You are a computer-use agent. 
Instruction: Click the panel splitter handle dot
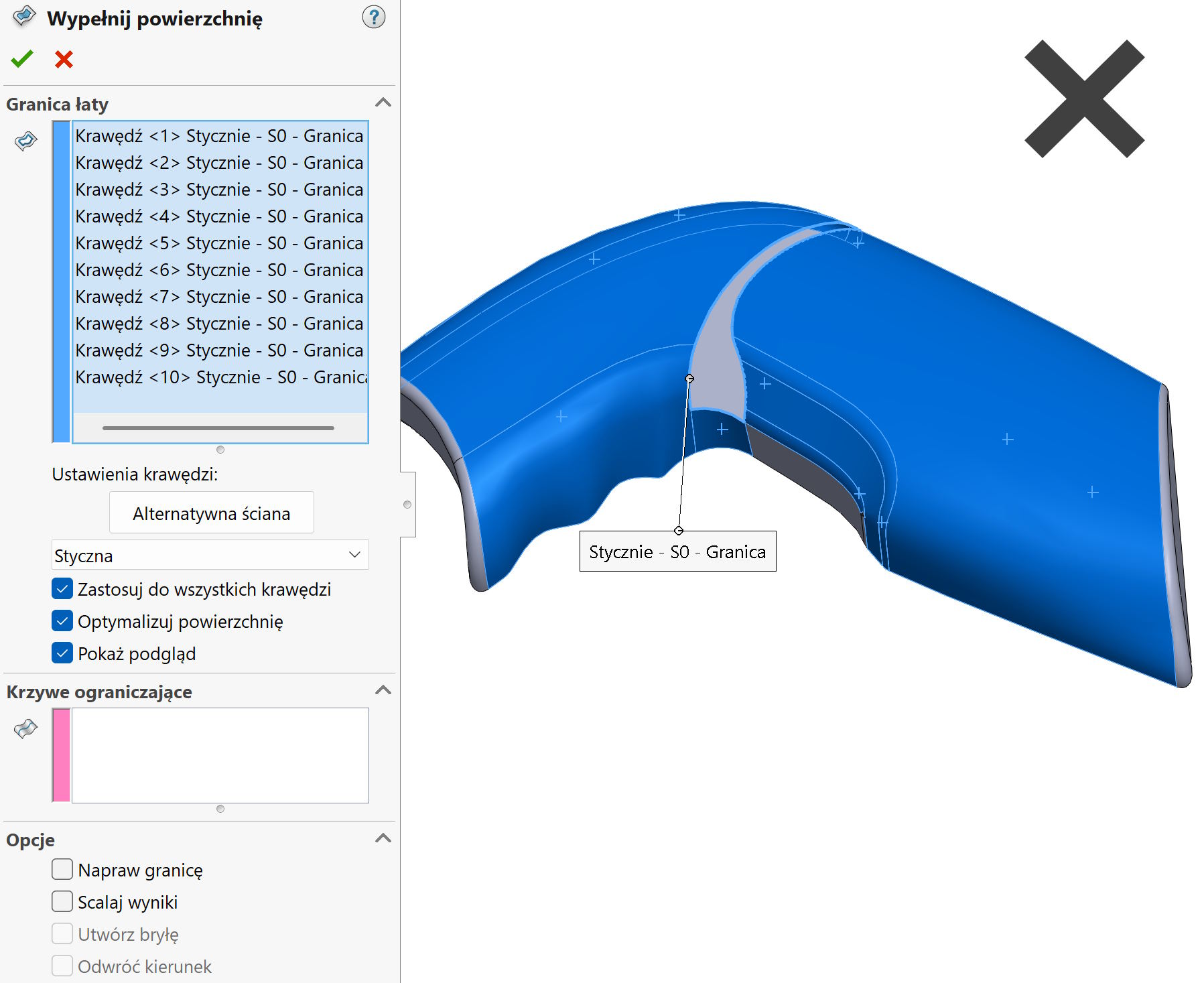407,505
